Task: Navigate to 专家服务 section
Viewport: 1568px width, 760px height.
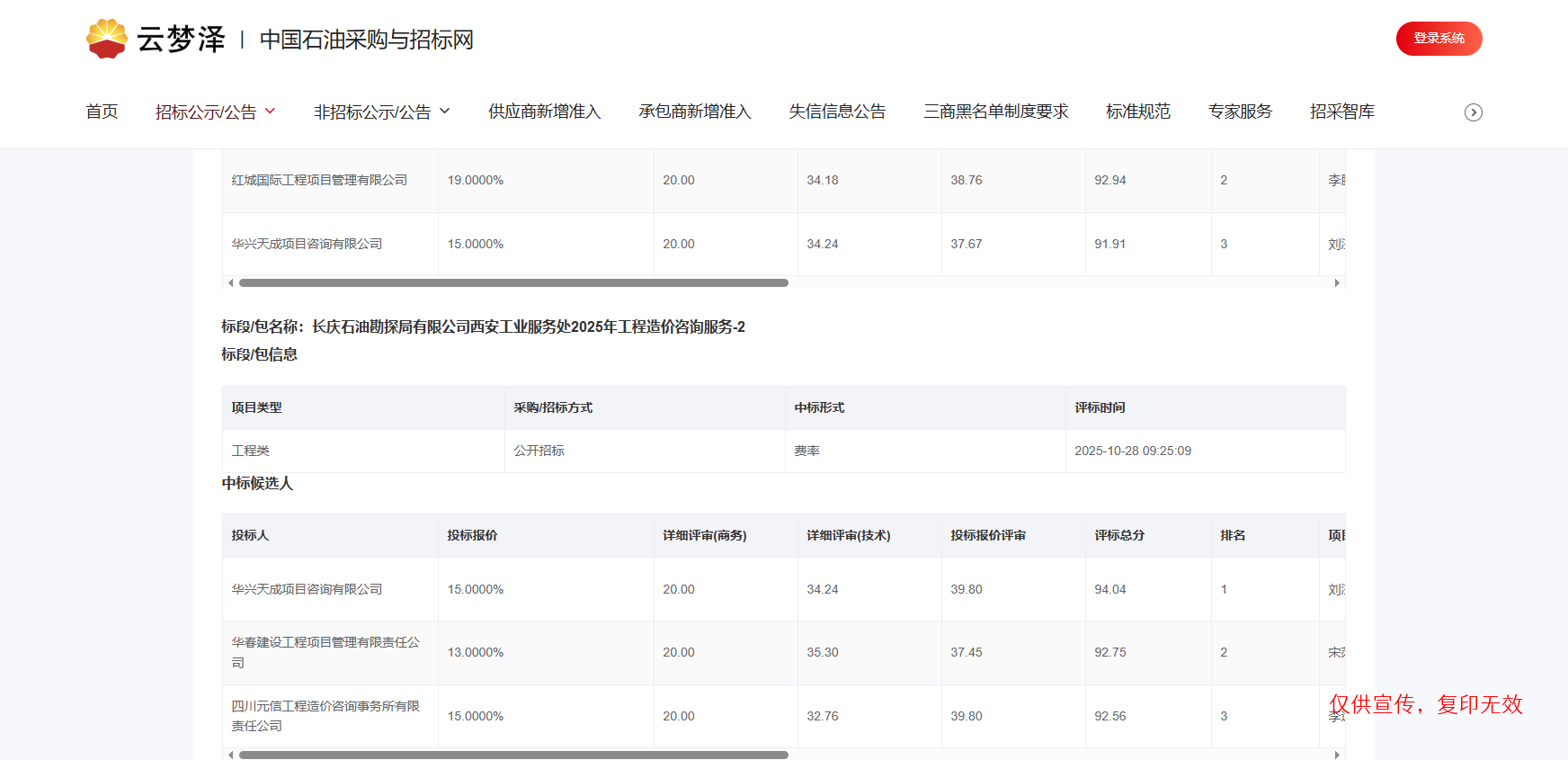Action: [1240, 112]
